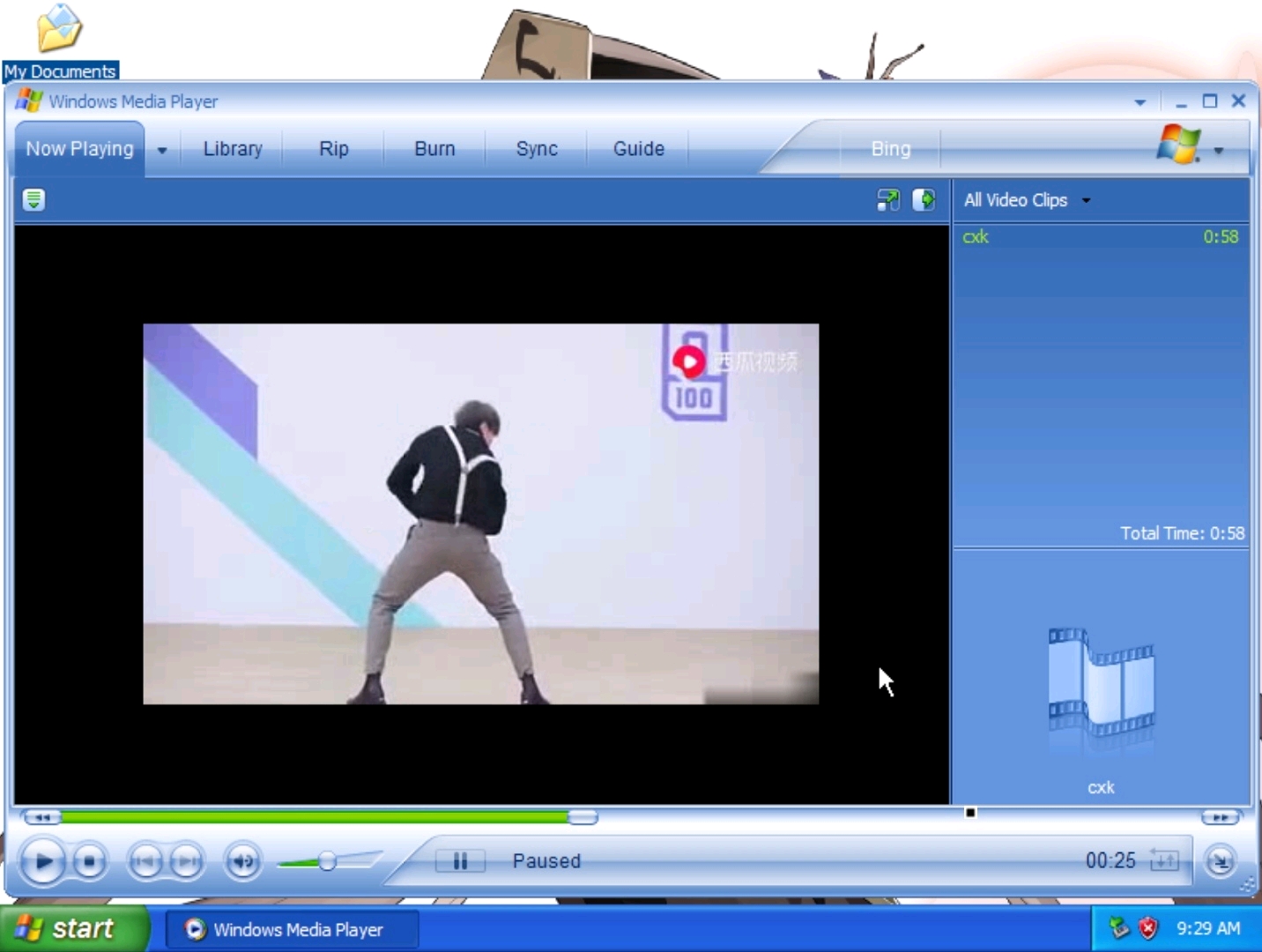Minimize the Windows Media Player window
The image size is (1262, 952).
coord(1182,101)
